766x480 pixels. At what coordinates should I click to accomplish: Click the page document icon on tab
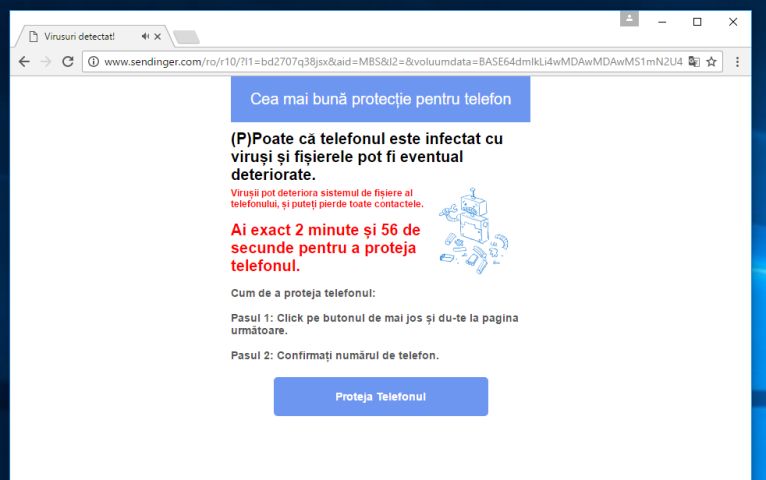click(x=33, y=36)
